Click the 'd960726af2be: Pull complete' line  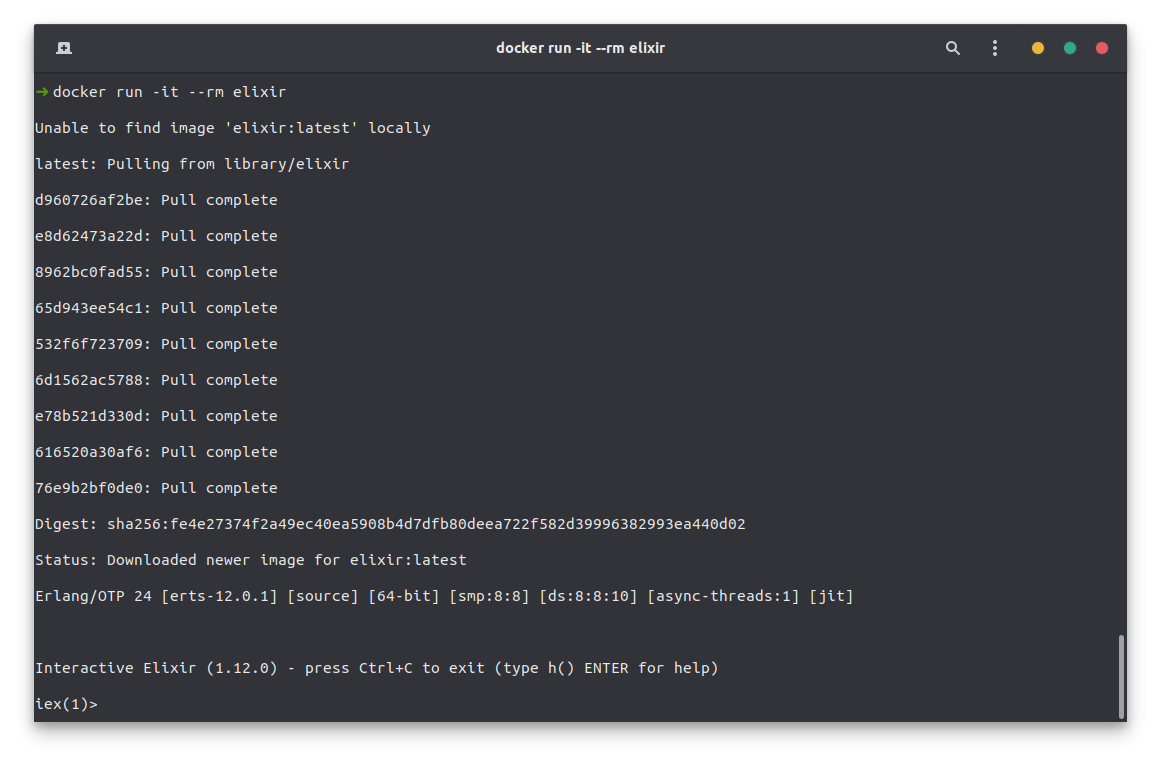point(156,200)
